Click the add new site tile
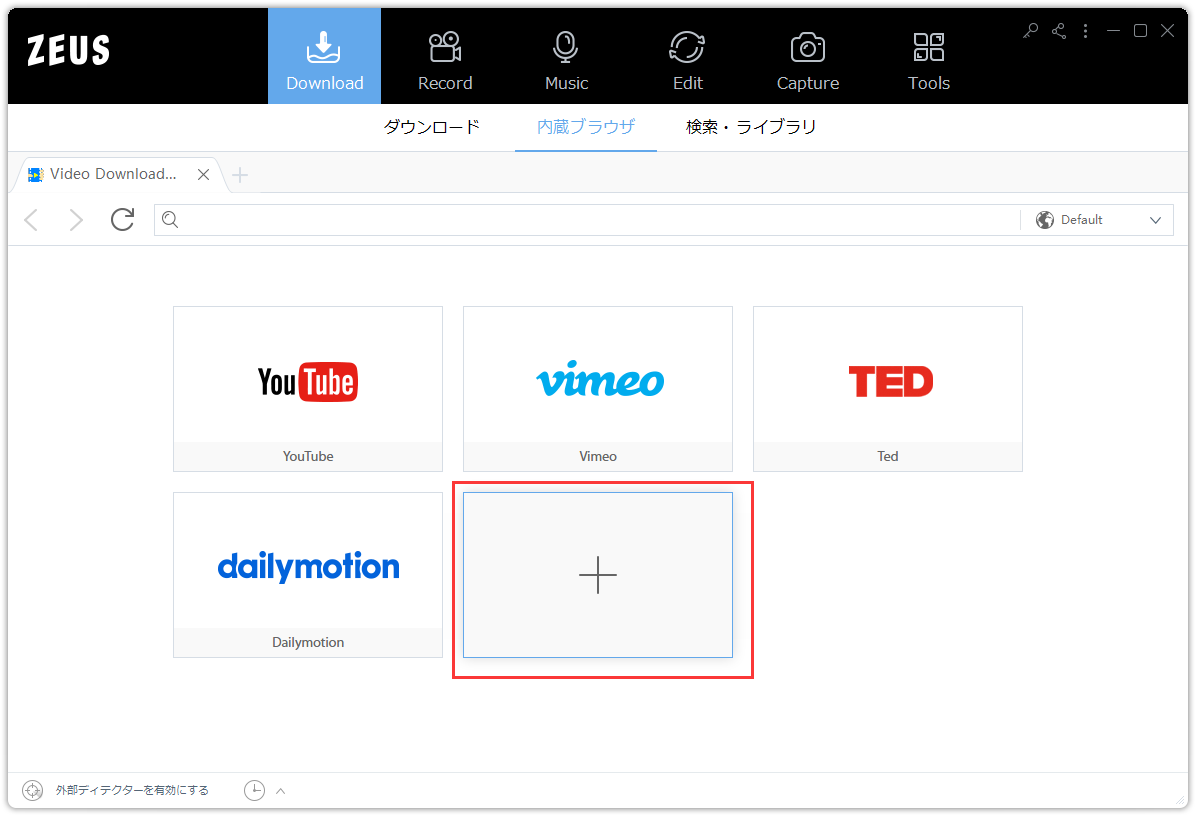This screenshot has height=816, width=1196. pyautogui.click(x=598, y=575)
